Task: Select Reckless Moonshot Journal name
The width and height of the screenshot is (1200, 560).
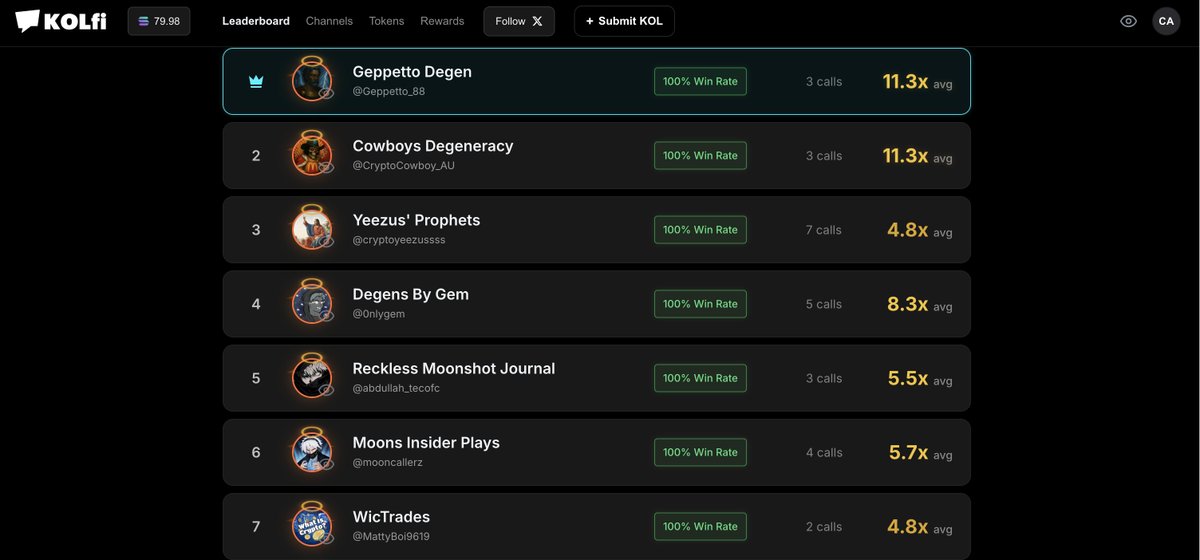Action: pyautogui.click(x=454, y=368)
